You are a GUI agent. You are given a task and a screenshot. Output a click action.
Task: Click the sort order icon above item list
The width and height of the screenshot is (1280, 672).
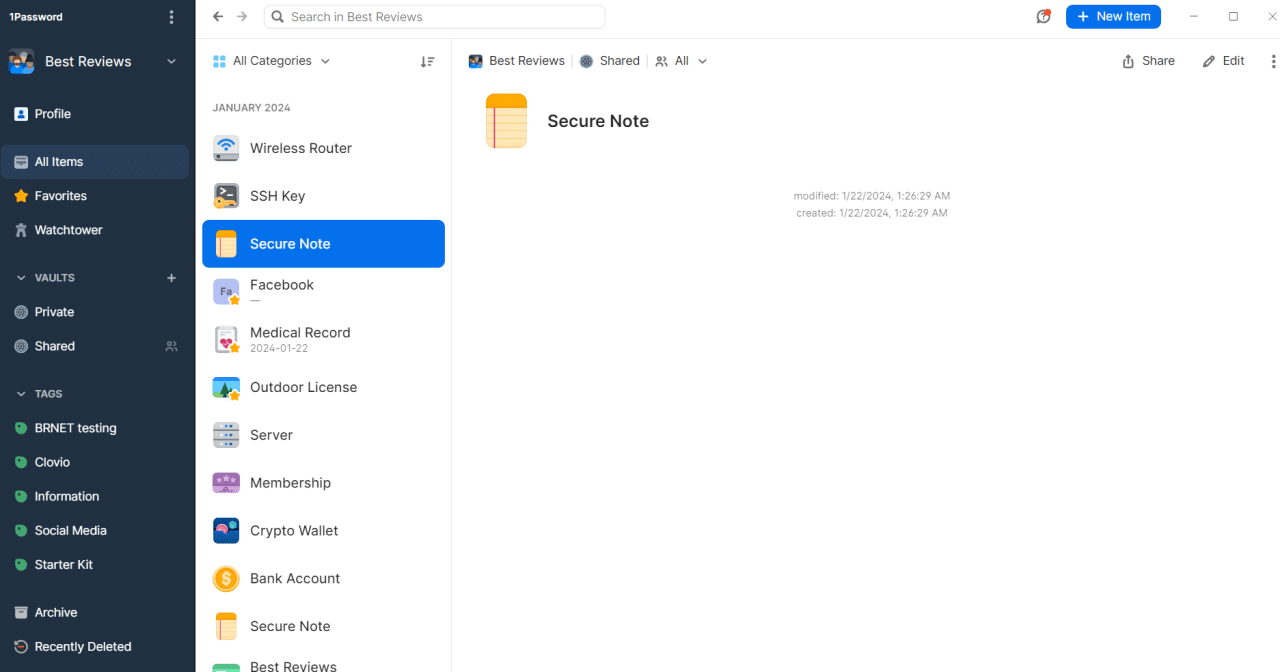click(427, 61)
